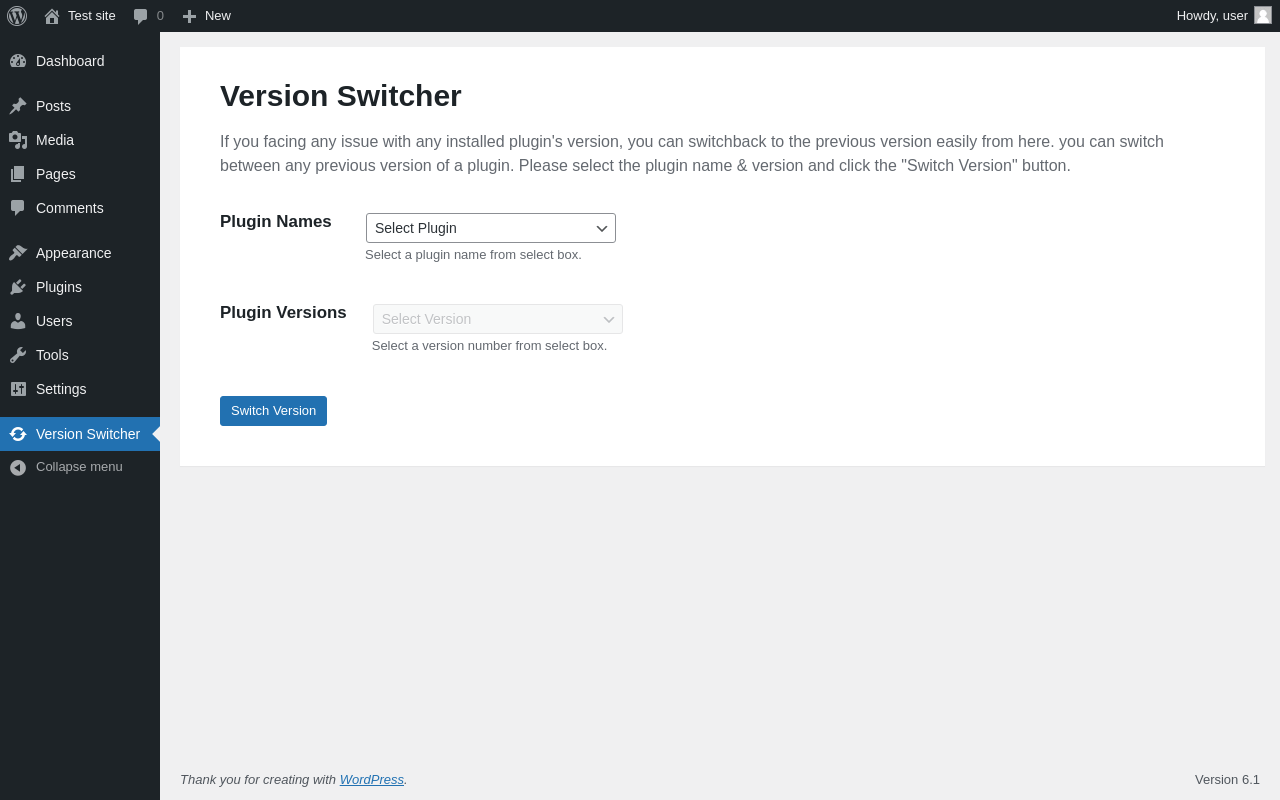1280x800 pixels.
Task: Open the Appearance menu
Action: (80, 253)
